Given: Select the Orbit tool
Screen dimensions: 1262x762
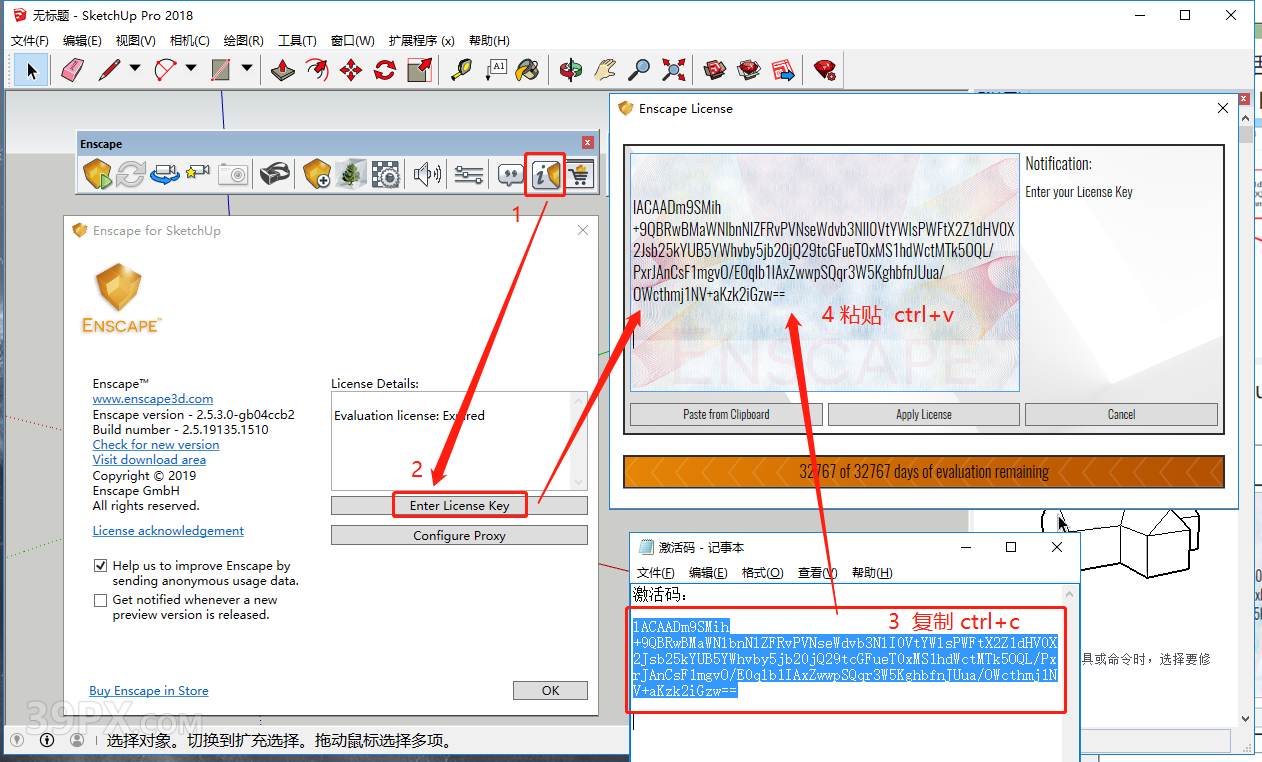Looking at the screenshot, I should click(571, 69).
